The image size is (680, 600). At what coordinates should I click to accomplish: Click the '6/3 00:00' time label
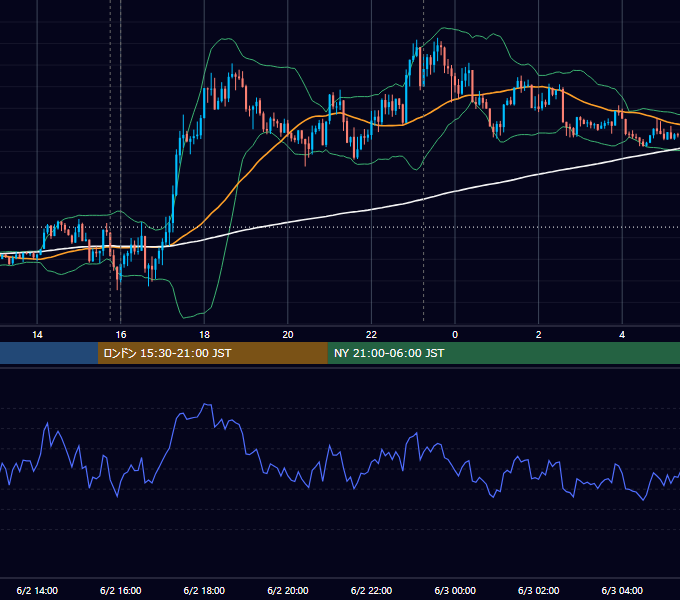pos(455,590)
